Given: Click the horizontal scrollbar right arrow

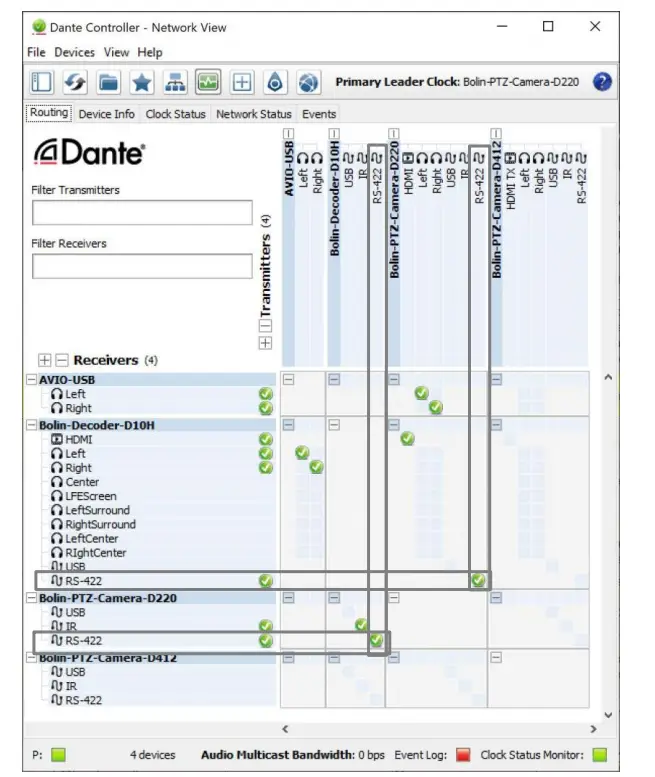Looking at the screenshot, I should click(x=594, y=729).
